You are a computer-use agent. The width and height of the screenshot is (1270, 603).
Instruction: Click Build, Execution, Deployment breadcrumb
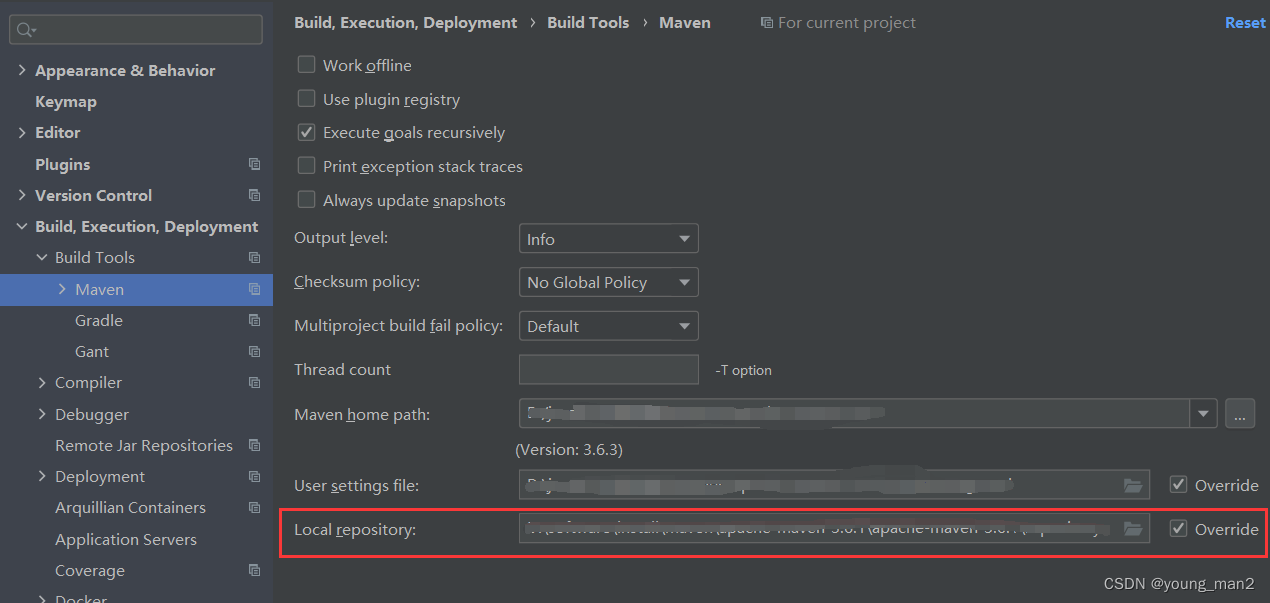406,22
